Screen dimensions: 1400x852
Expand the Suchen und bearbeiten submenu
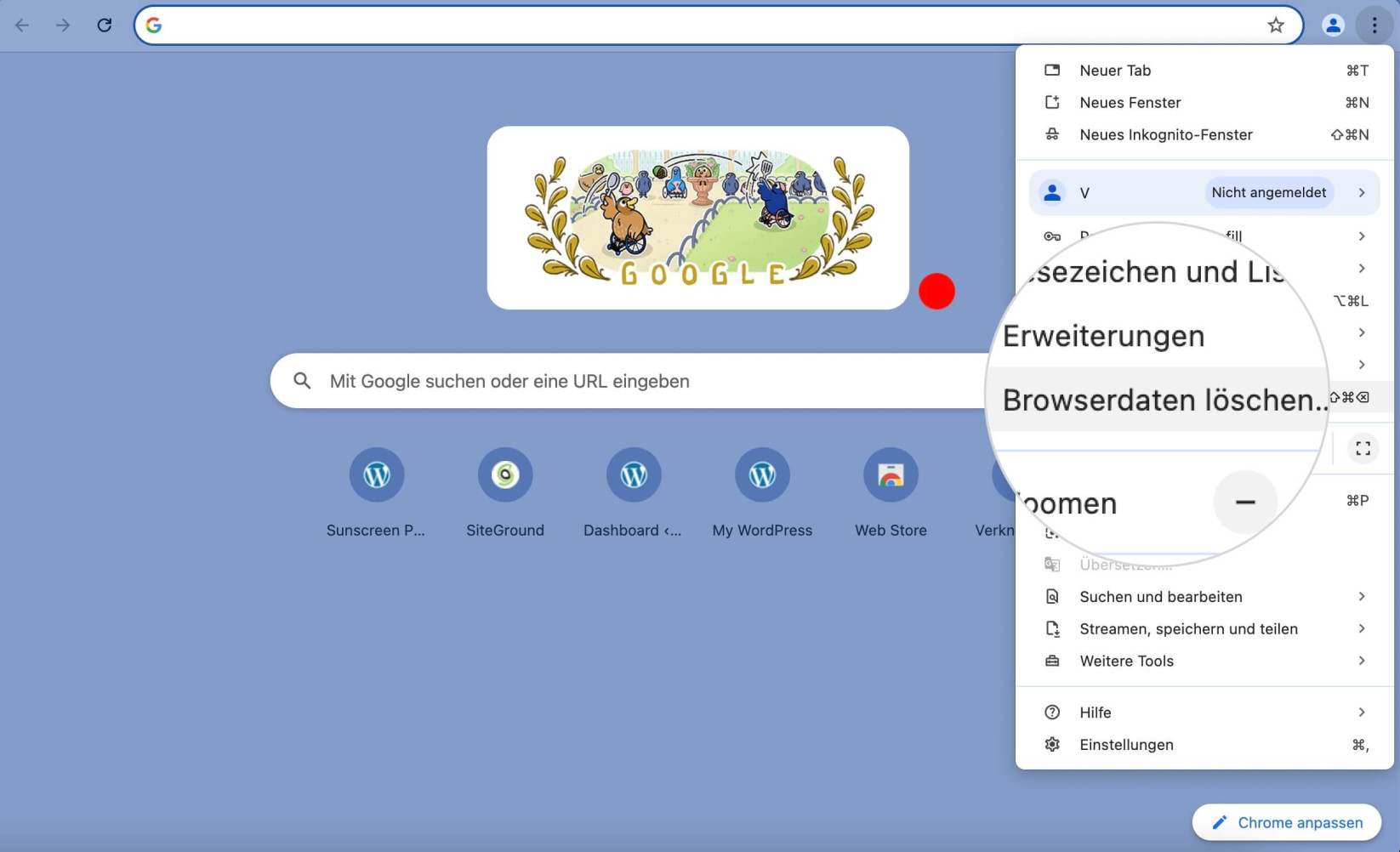(1204, 597)
